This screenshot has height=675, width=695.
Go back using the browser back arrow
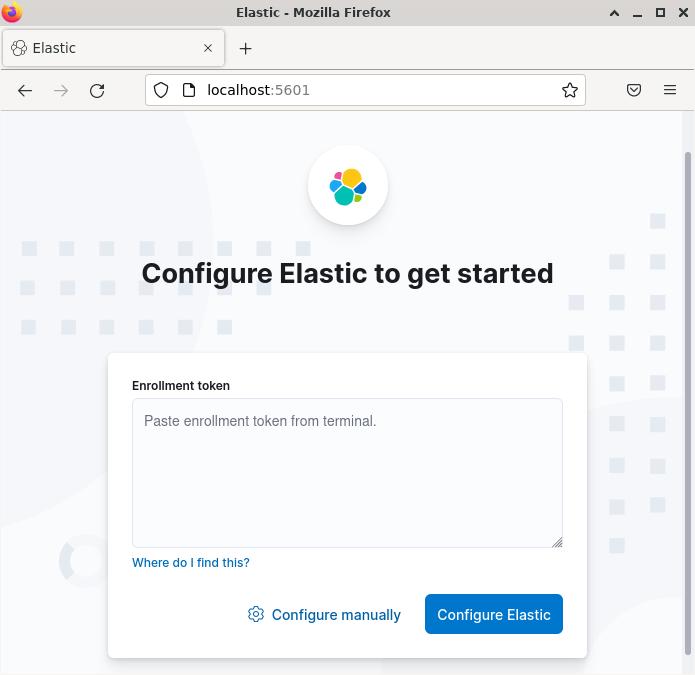click(x=25, y=91)
